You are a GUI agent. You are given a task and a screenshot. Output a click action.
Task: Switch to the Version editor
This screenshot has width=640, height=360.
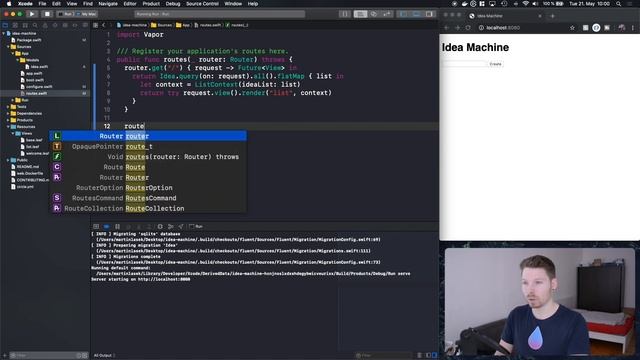tap(387, 14)
